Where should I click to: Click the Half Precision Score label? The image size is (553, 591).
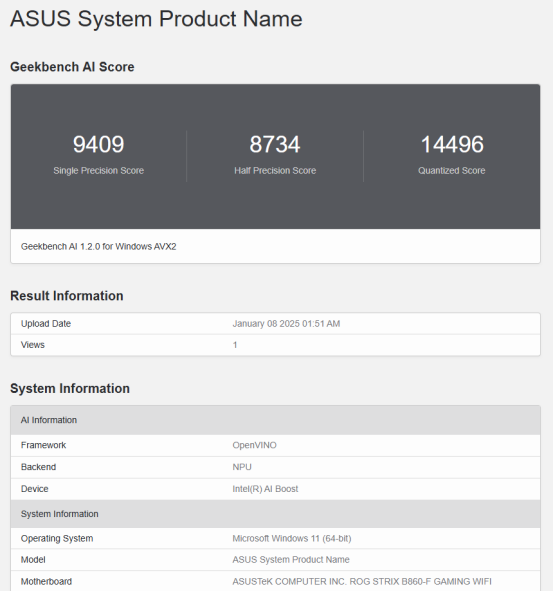[x=275, y=170]
